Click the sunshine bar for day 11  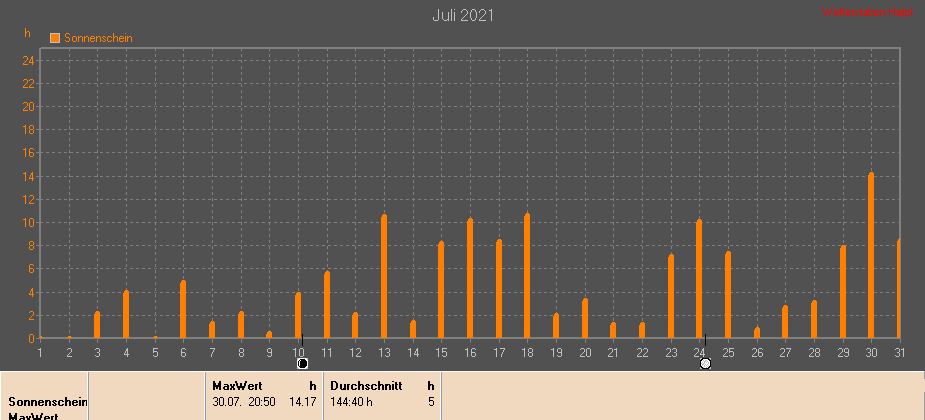pos(327,305)
